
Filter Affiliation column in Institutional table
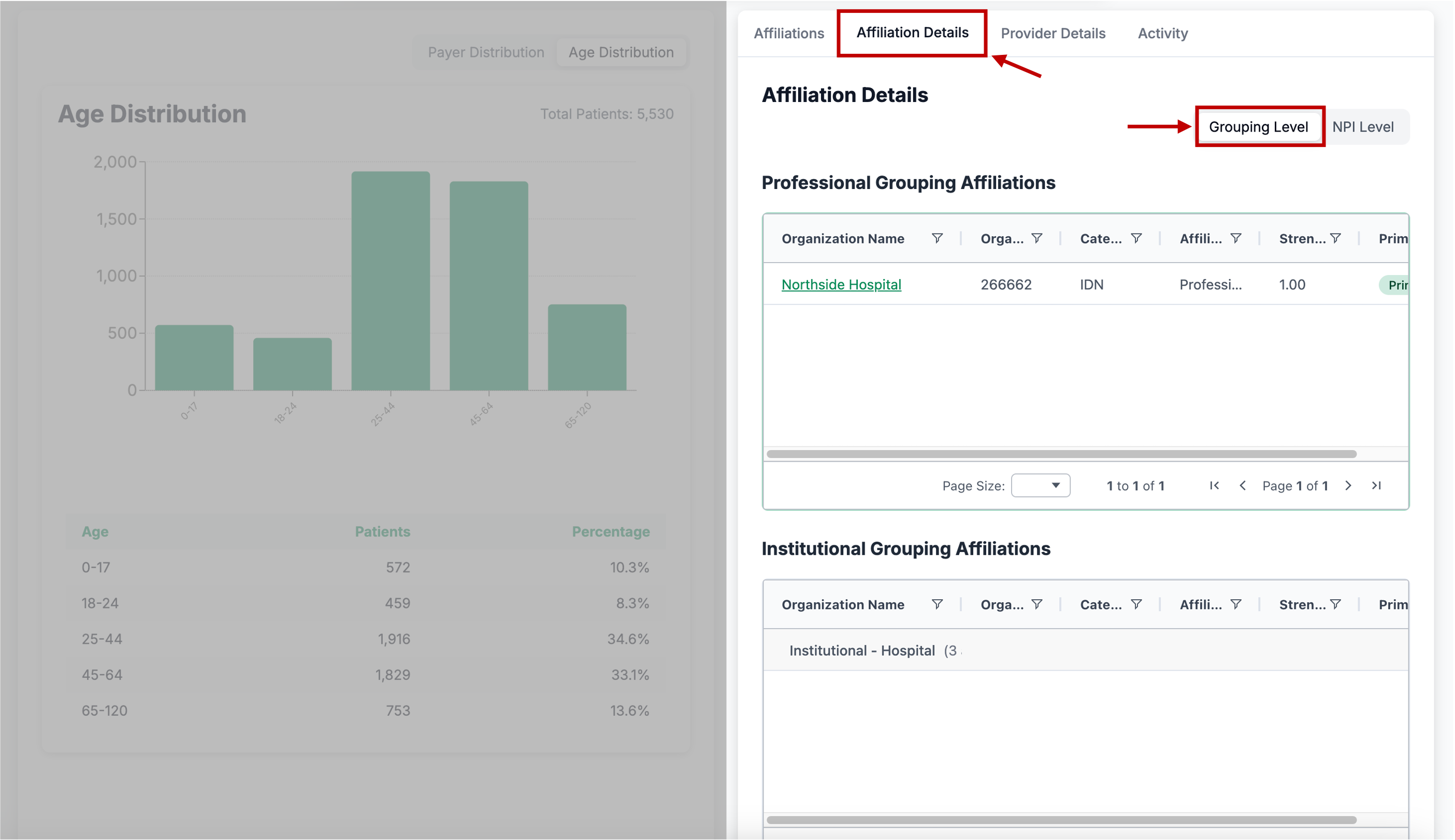1235,604
